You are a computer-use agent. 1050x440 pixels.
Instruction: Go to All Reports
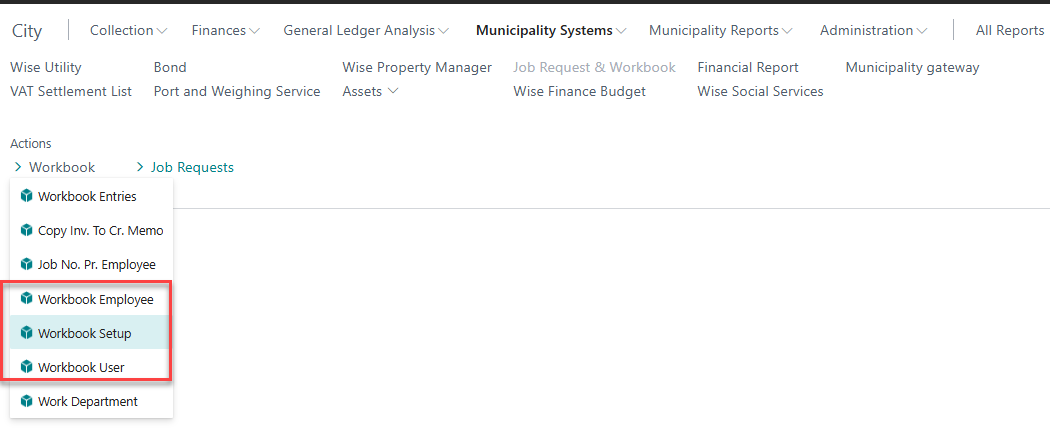pyautogui.click(x=1010, y=30)
